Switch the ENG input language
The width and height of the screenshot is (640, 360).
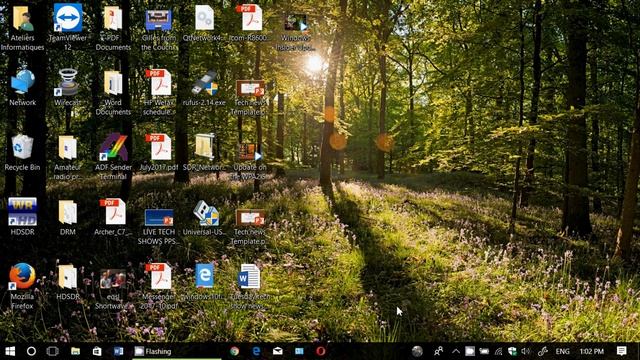pos(562,351)
